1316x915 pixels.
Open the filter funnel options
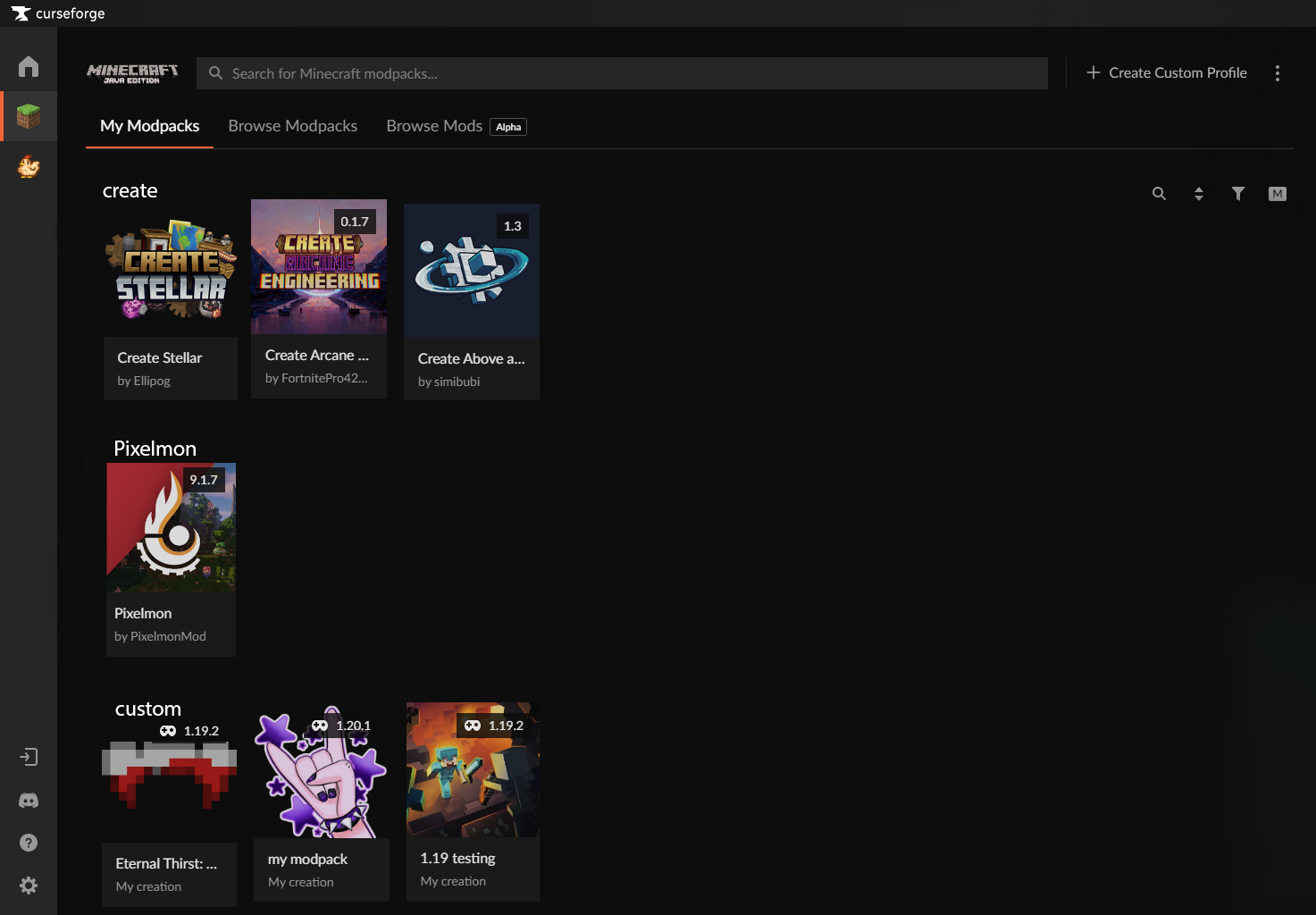(1238, 194)
